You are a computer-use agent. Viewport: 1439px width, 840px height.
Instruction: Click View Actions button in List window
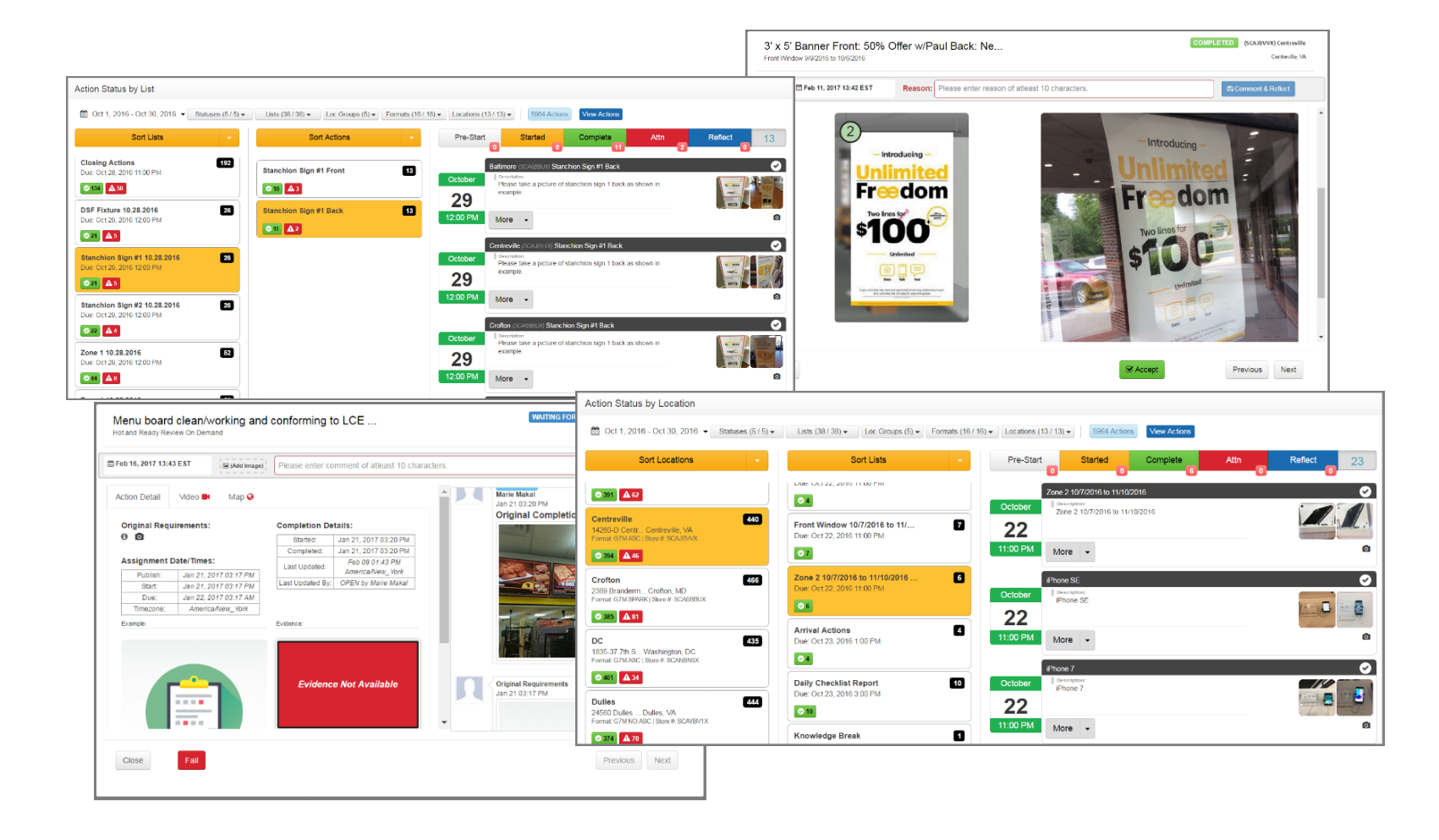[x=601, y=114]
